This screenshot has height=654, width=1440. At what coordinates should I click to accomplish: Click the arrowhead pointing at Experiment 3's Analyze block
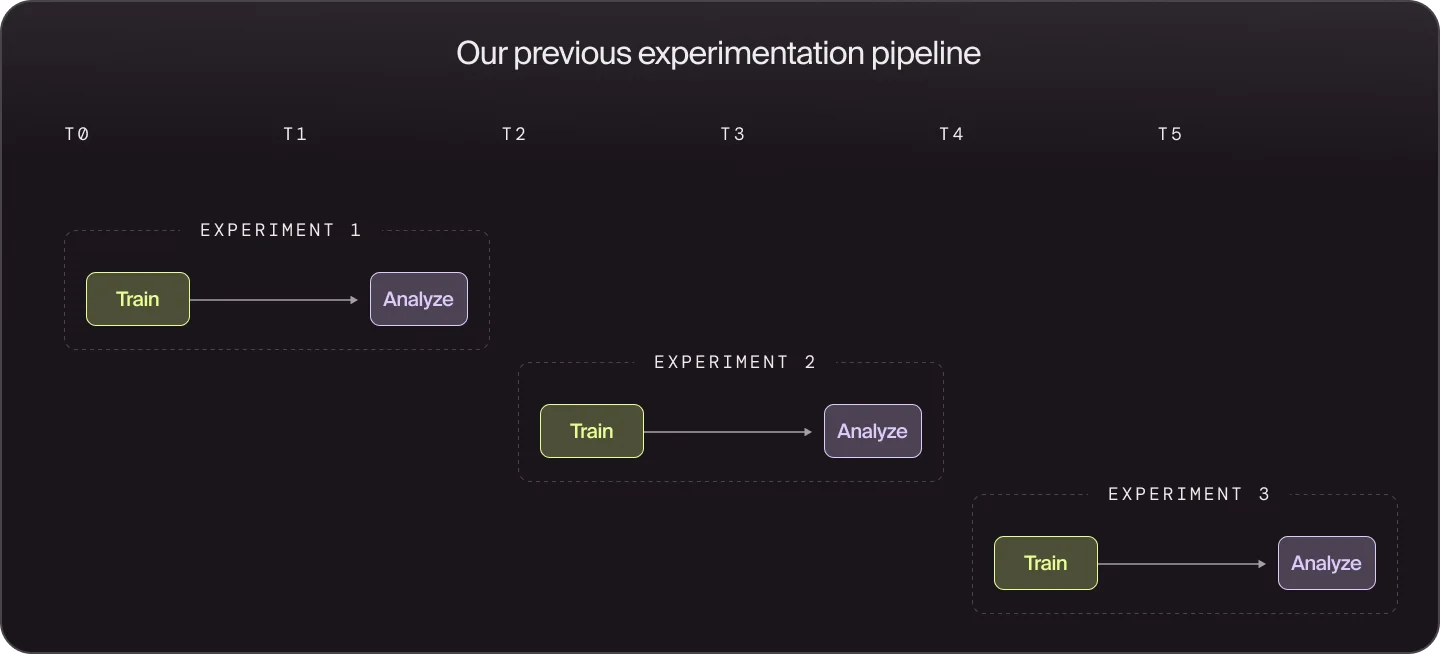(x=1263, y=564)
